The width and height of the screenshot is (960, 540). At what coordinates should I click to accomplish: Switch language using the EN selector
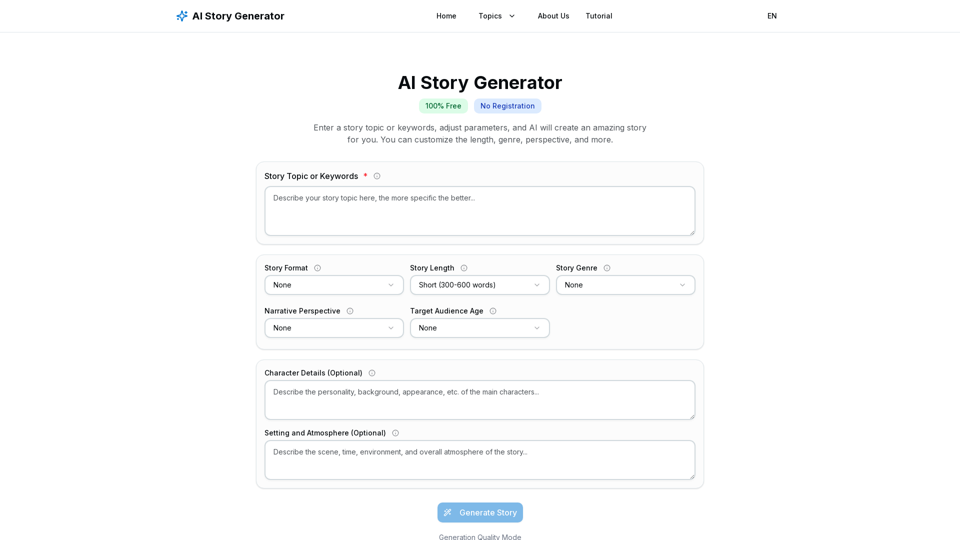pyautogui.click(x=772, y=16)
